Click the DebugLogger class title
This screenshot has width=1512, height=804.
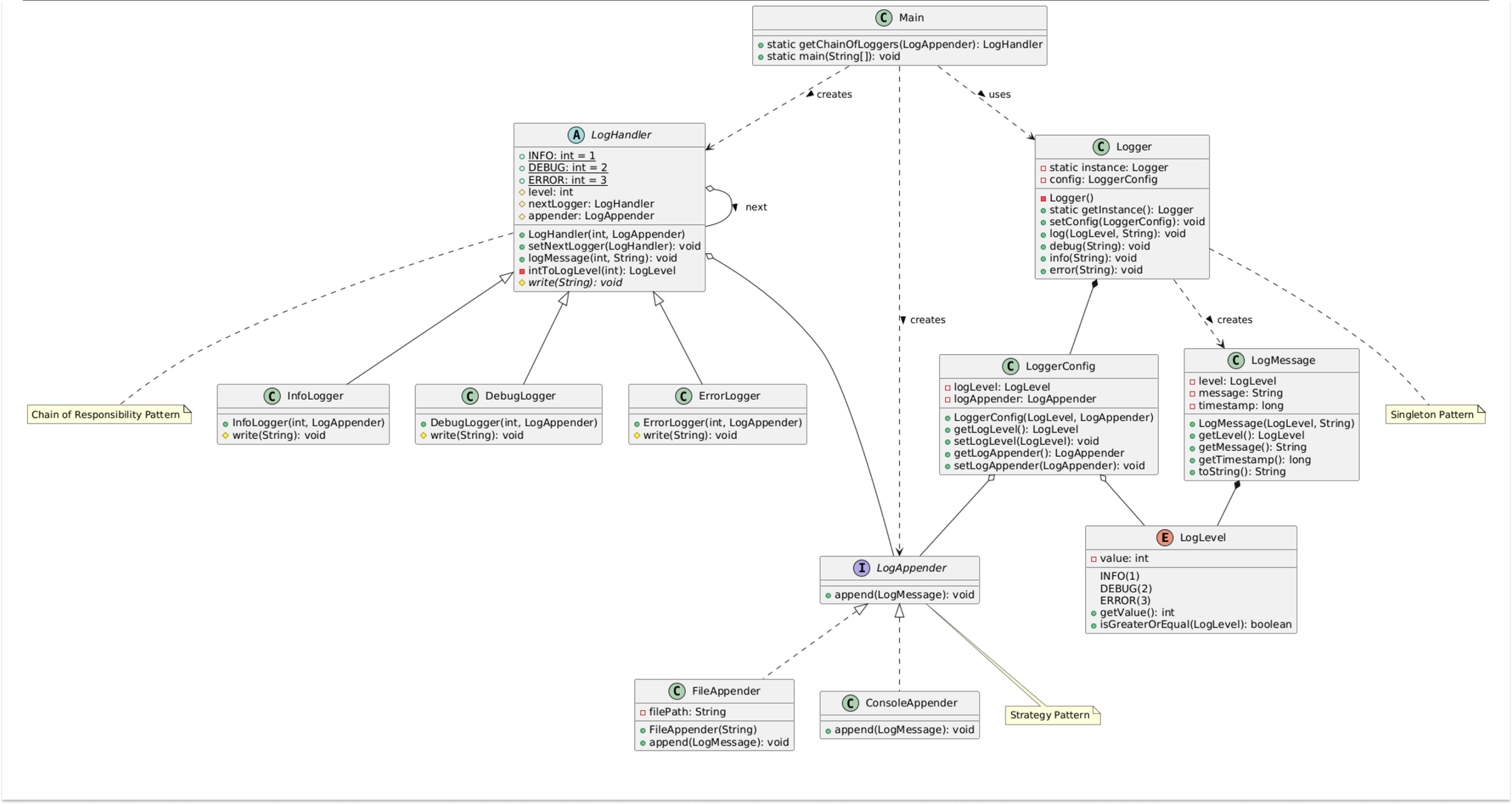click(520, 396)
